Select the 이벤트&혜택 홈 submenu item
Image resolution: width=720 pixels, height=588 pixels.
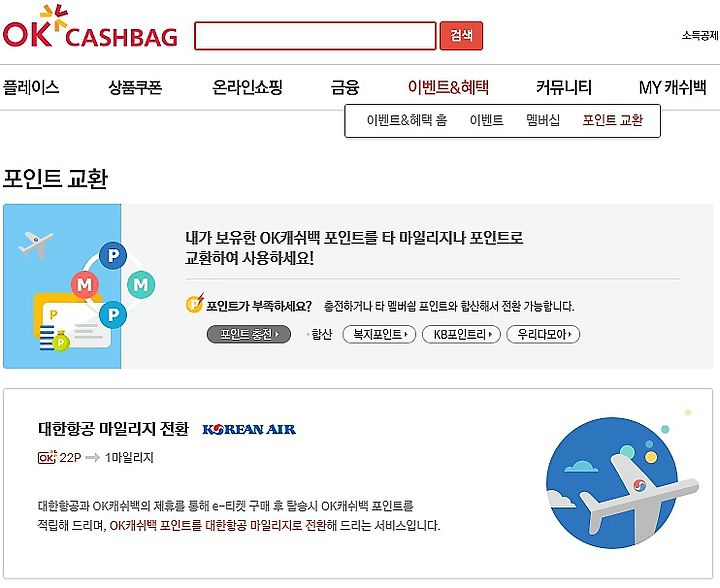pyautogui.click(x=406, y=120)
